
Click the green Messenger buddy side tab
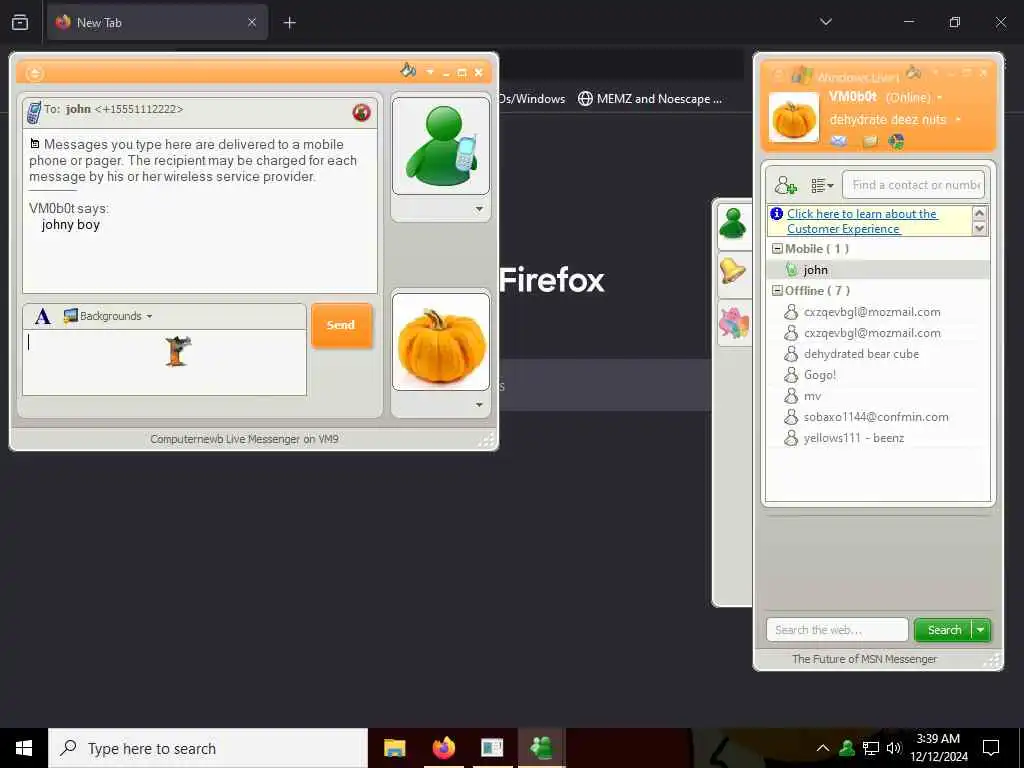click(x=733, y=225)
